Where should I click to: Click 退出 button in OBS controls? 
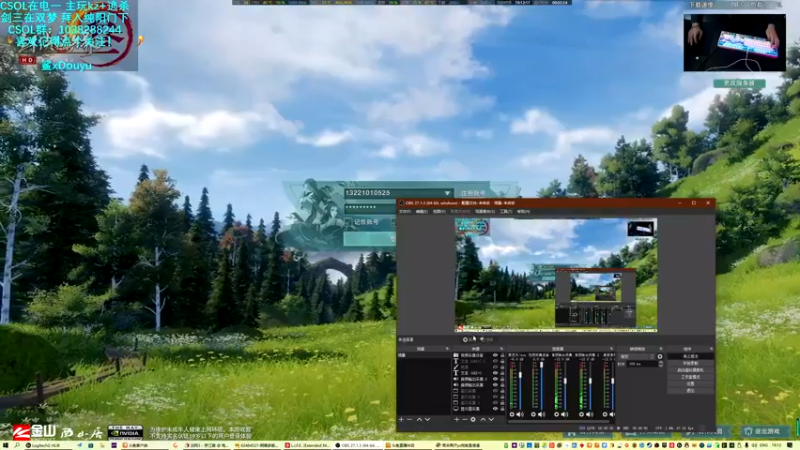(x=690, y=390)
